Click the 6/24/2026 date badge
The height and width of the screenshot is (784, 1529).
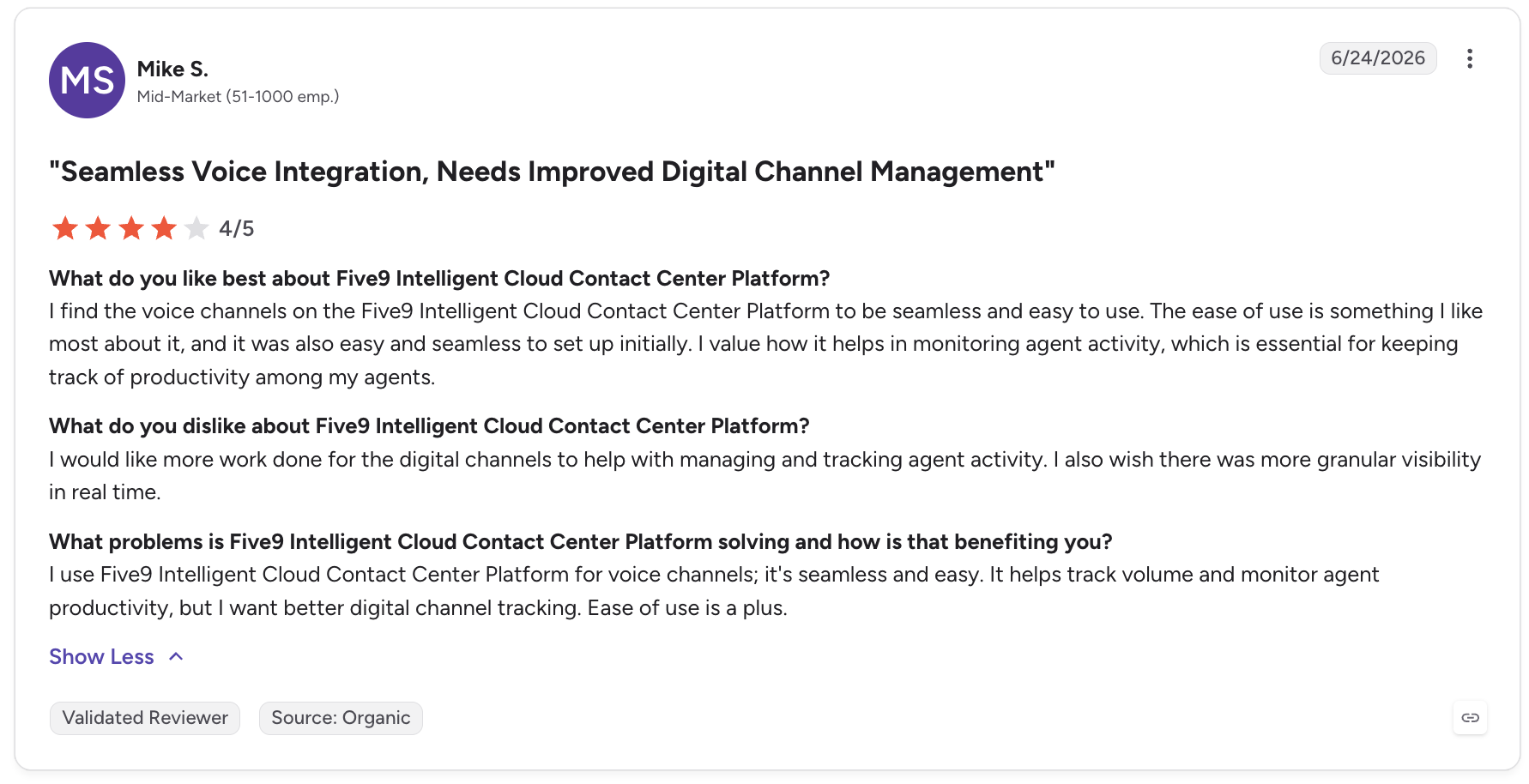pyautogui.click(x=1378, y=58)
